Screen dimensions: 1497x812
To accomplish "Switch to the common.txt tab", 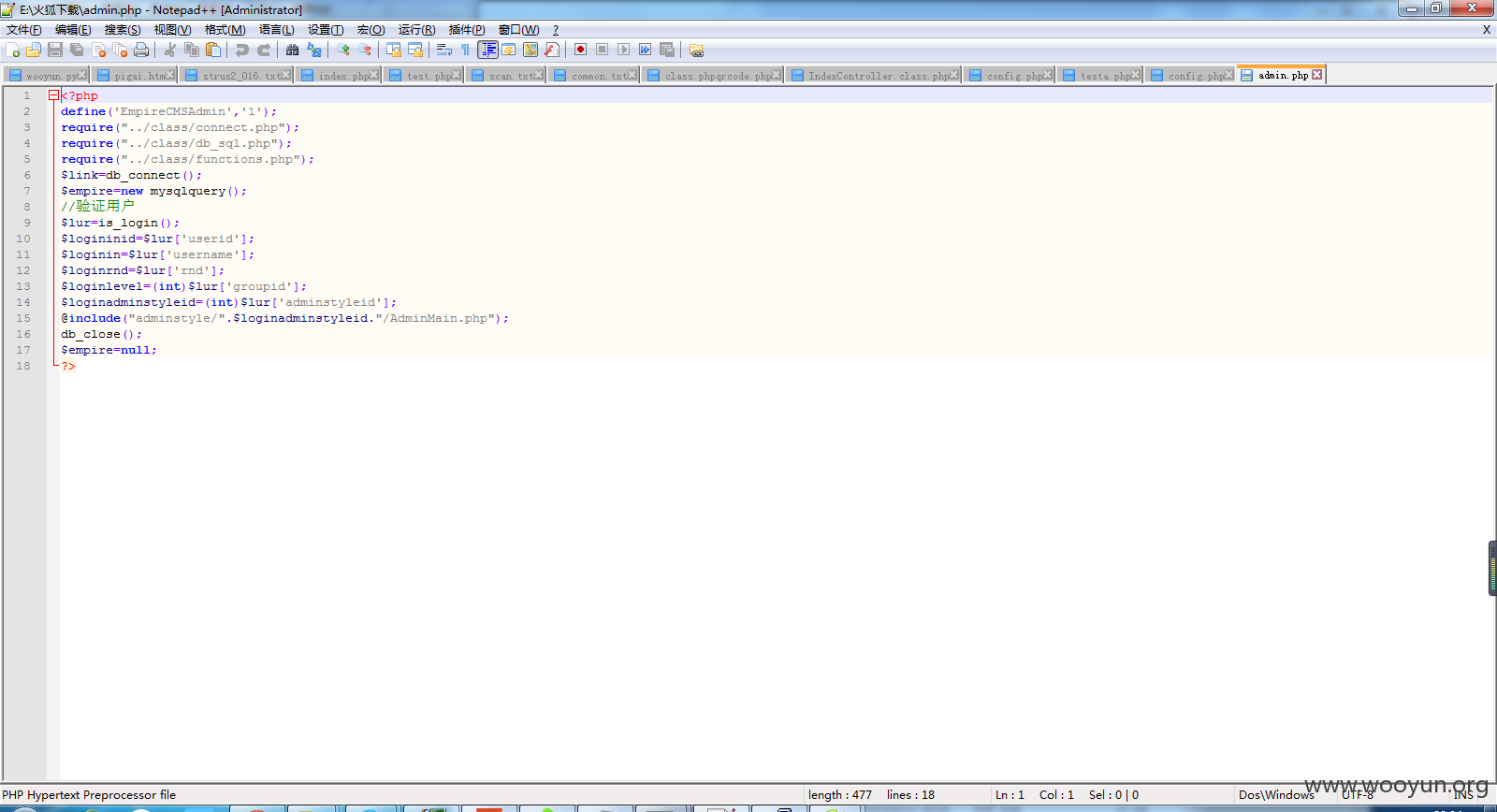I will coord(594,76).
